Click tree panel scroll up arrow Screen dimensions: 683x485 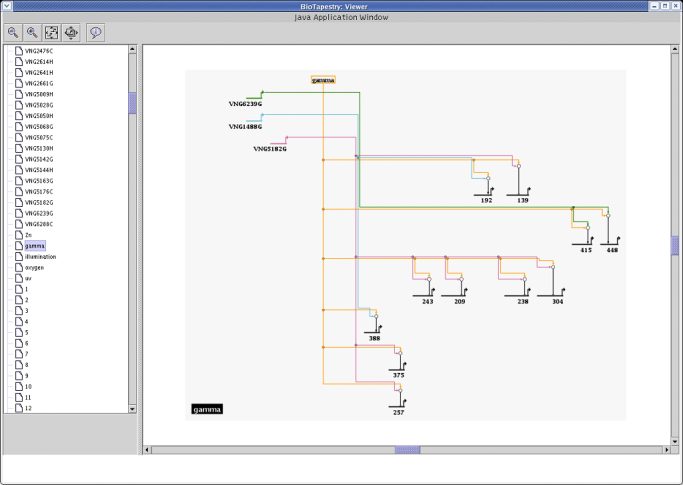tap(133, 49)
